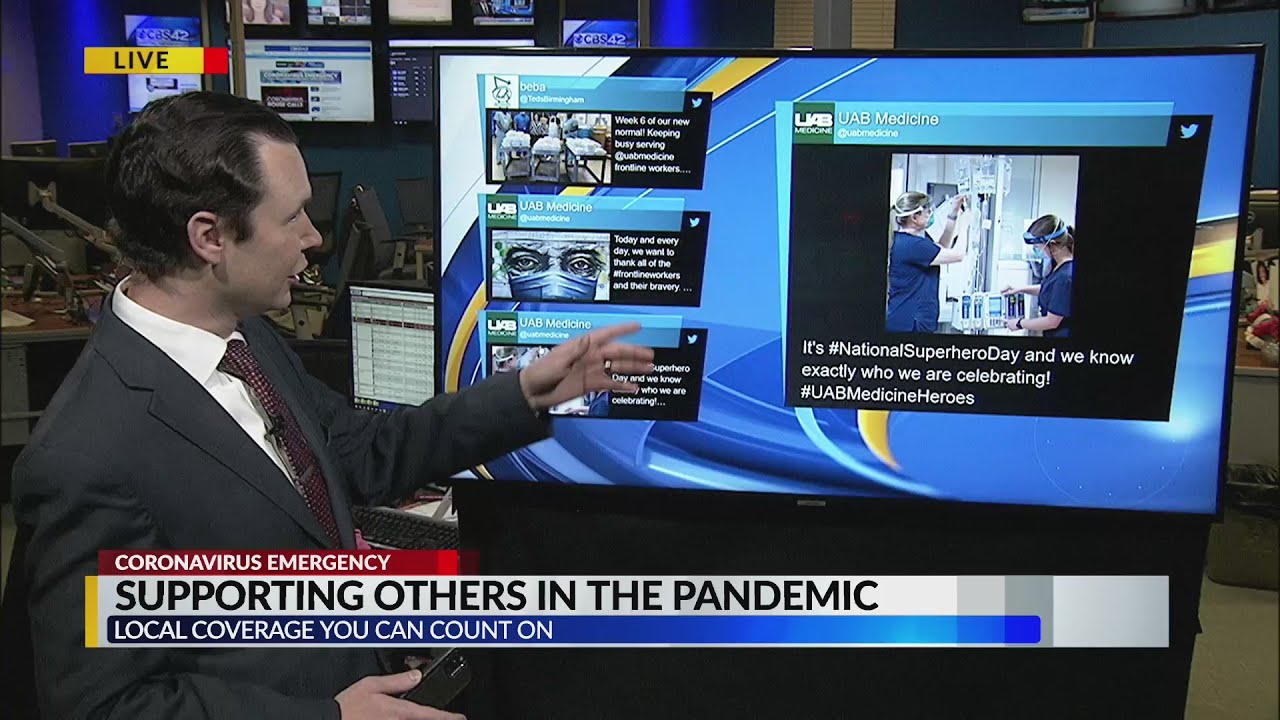This screenshot has height=720, width=1280.
Task: Click the Local Coverage You Can Count On bar
Action: tap(573, 630)
